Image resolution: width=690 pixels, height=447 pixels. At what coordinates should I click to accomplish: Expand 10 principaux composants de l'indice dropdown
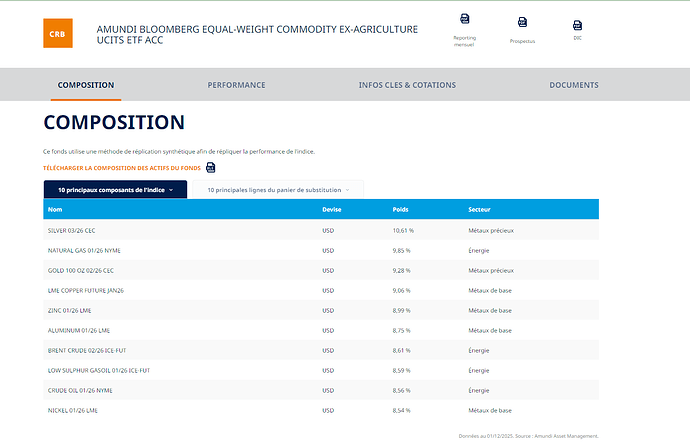tap(115, 189)
